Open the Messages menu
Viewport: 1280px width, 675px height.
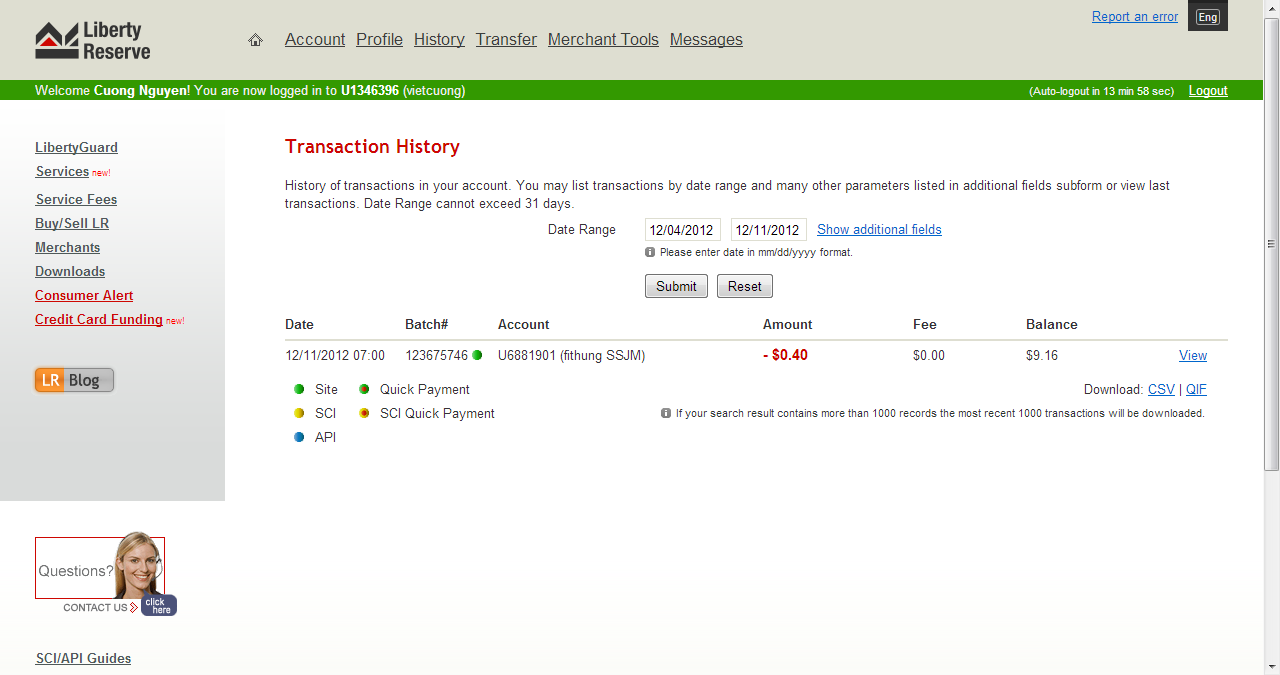point(706,40)
